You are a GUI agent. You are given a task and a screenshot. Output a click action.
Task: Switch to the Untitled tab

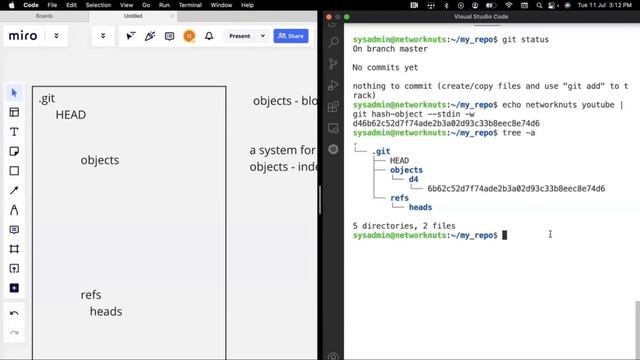pyautogui.click(x=133, y=16)
